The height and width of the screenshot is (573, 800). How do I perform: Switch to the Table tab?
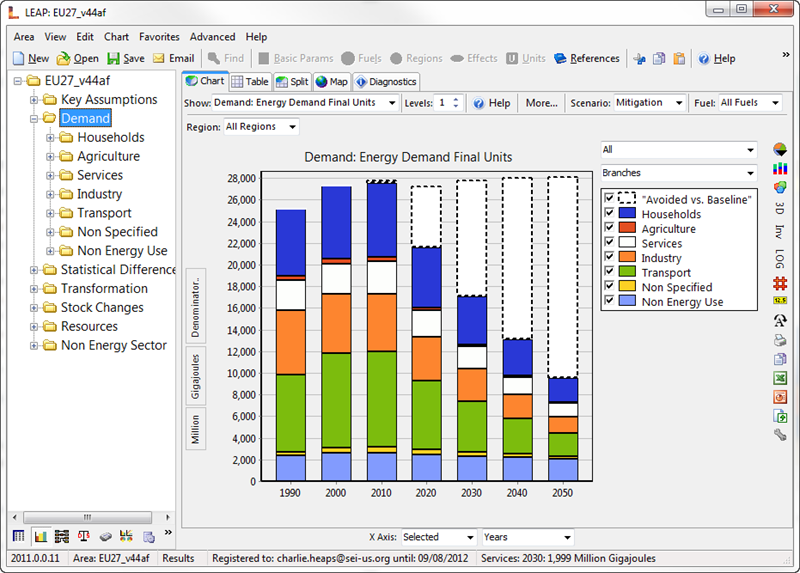249,82
